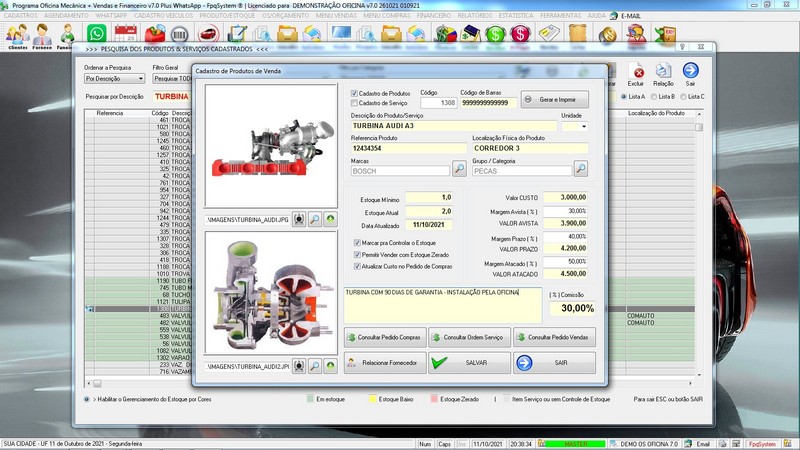
Task: Click the Gerar e Imprimir button
Action: pos(555,99)
